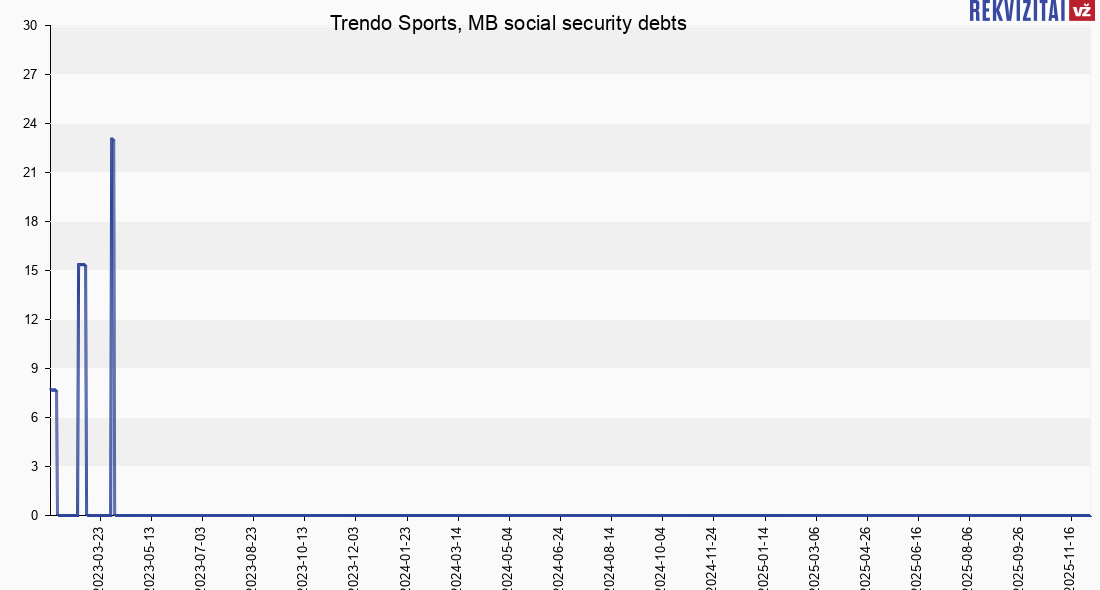
Task: Click the red VŽ logo badge
Action: [x=1081, y=11]
